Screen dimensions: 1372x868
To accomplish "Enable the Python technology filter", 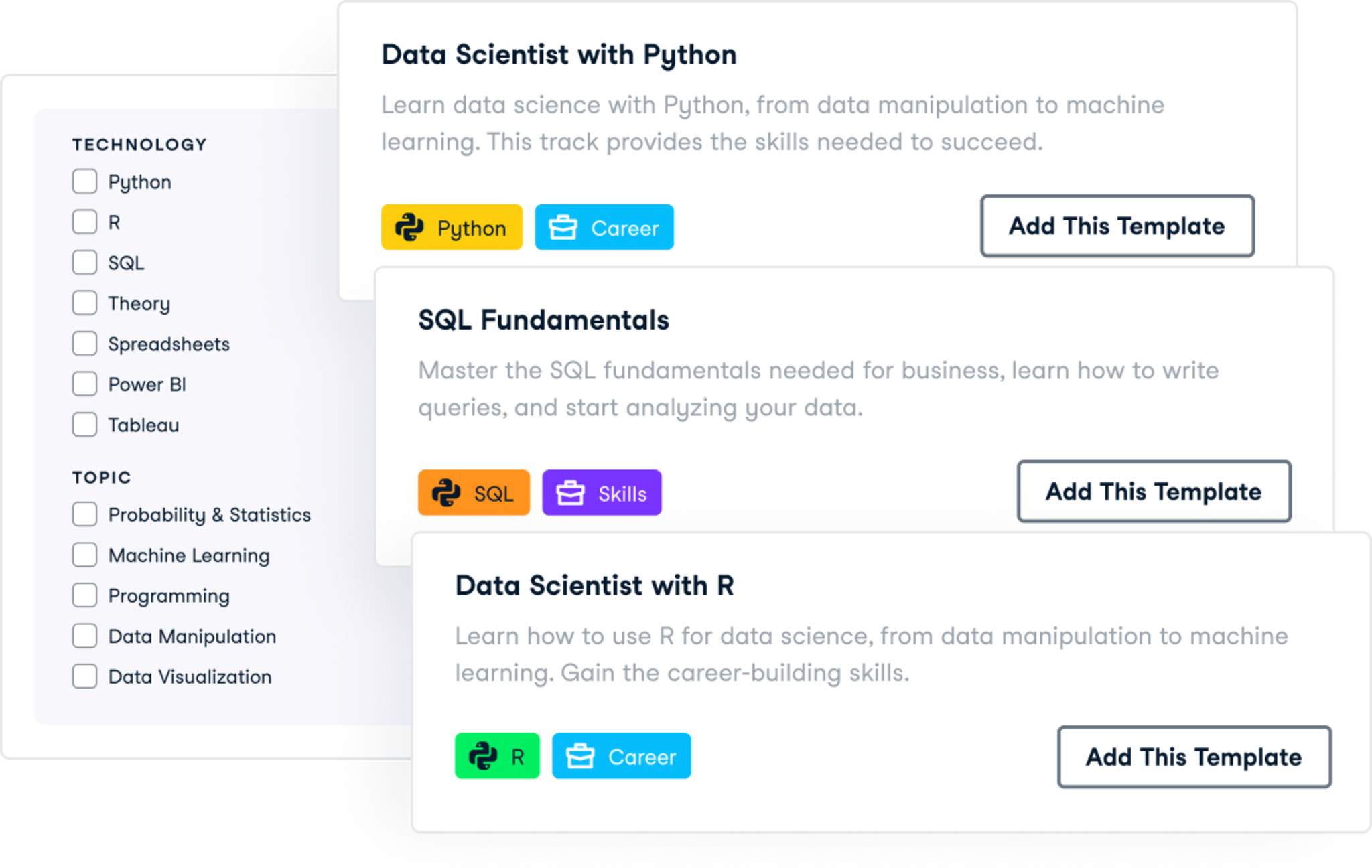I will [85, 181].
